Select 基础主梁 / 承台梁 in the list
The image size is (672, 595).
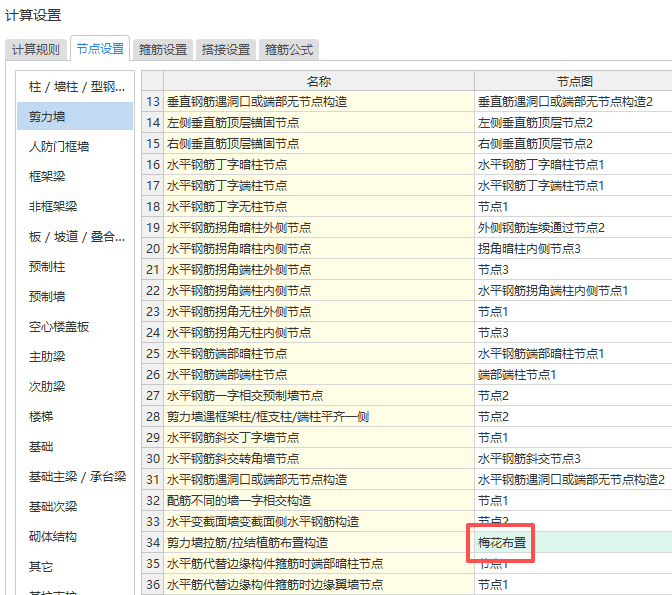(75, 477)
